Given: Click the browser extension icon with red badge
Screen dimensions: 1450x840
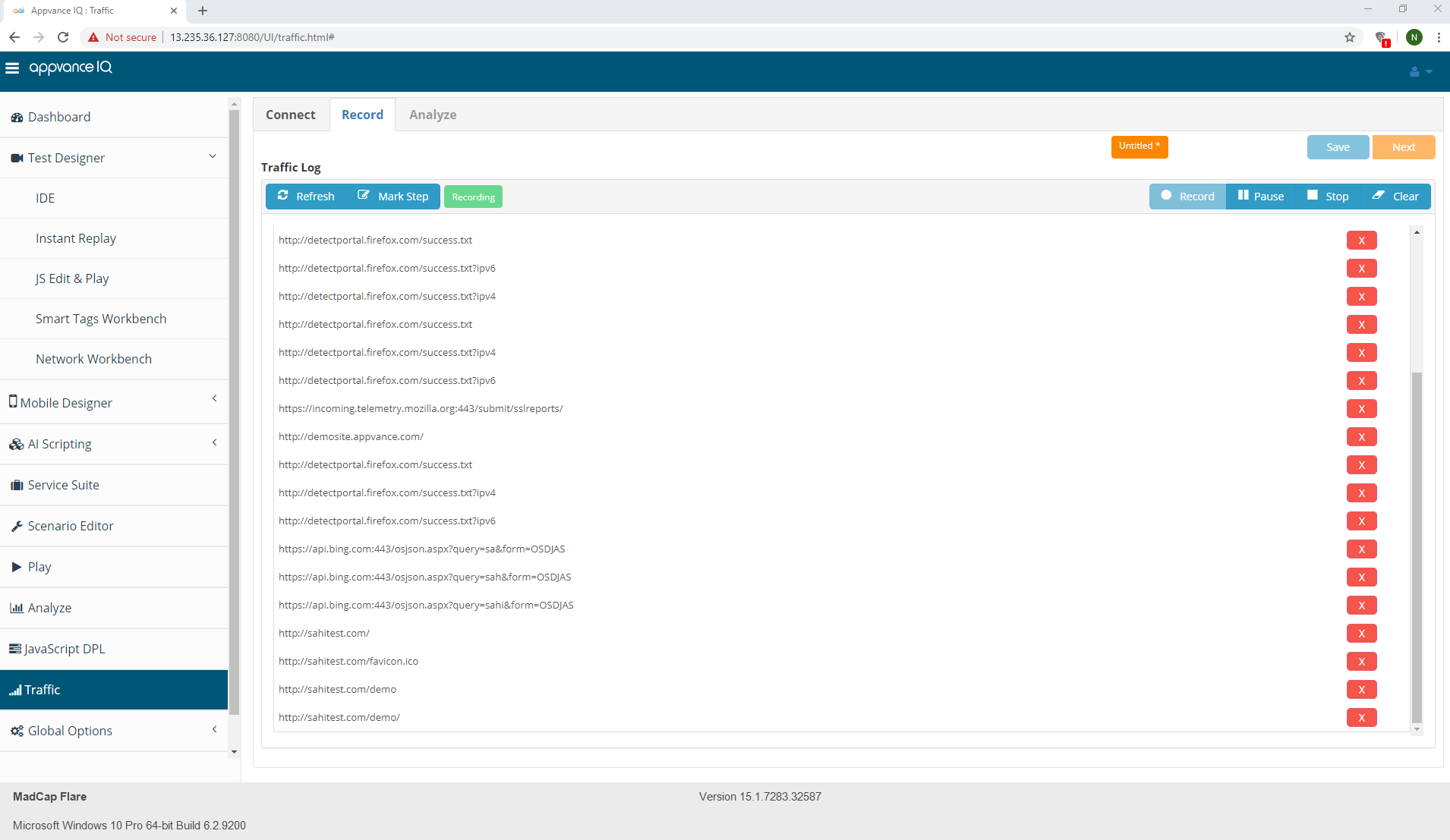Looking at the screenshot, I should [1382, 38].
